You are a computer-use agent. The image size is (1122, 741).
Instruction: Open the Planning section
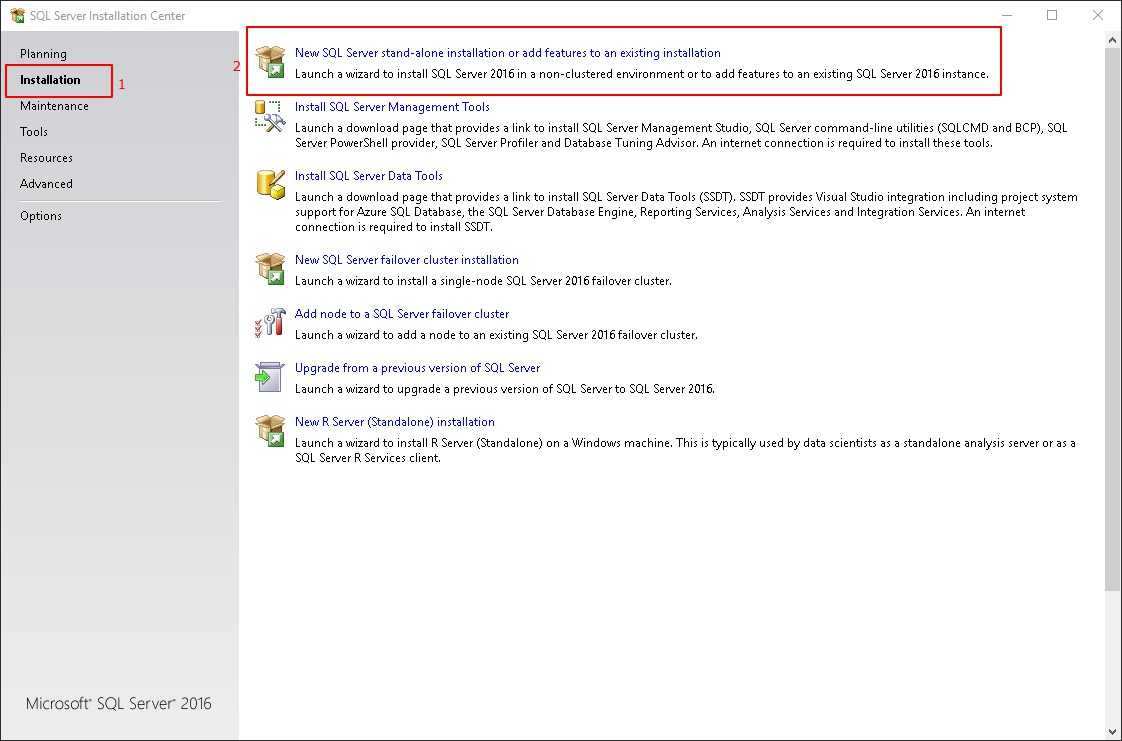coord(43,54)
